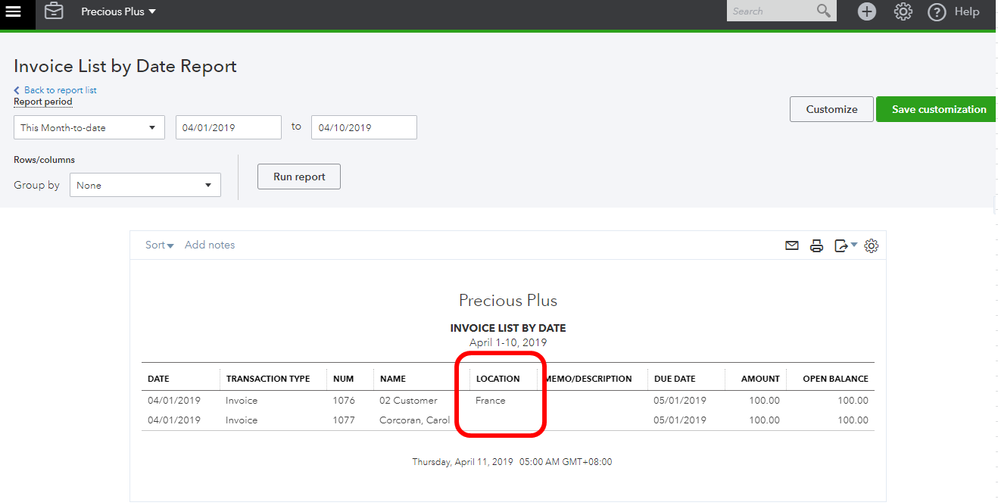
Task: Click the OPEN BALANCE column header
Action: point(835,379)
